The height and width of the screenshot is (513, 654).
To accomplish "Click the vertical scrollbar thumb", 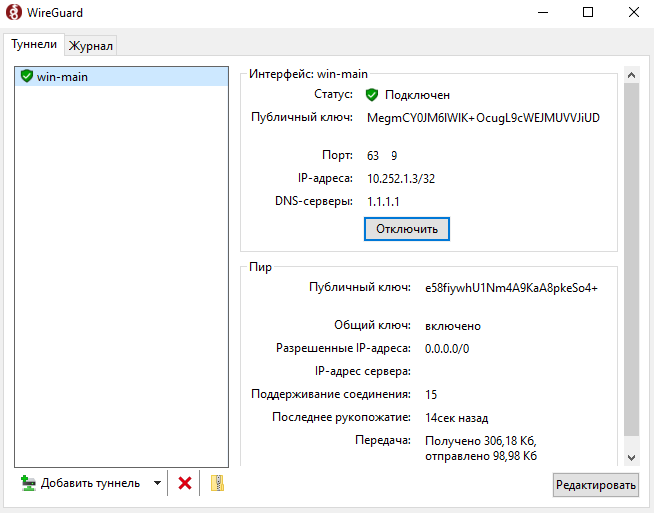I will 630,260.
